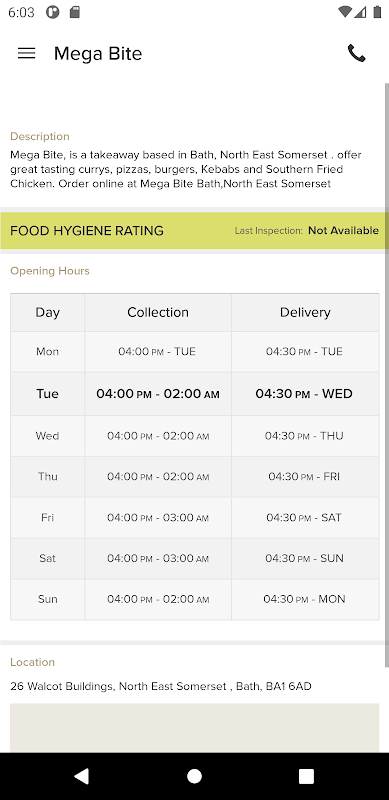Viewport: 389px width, 800px height.
Task: Select Friday's collection hours cell
Action: [158, 517]
